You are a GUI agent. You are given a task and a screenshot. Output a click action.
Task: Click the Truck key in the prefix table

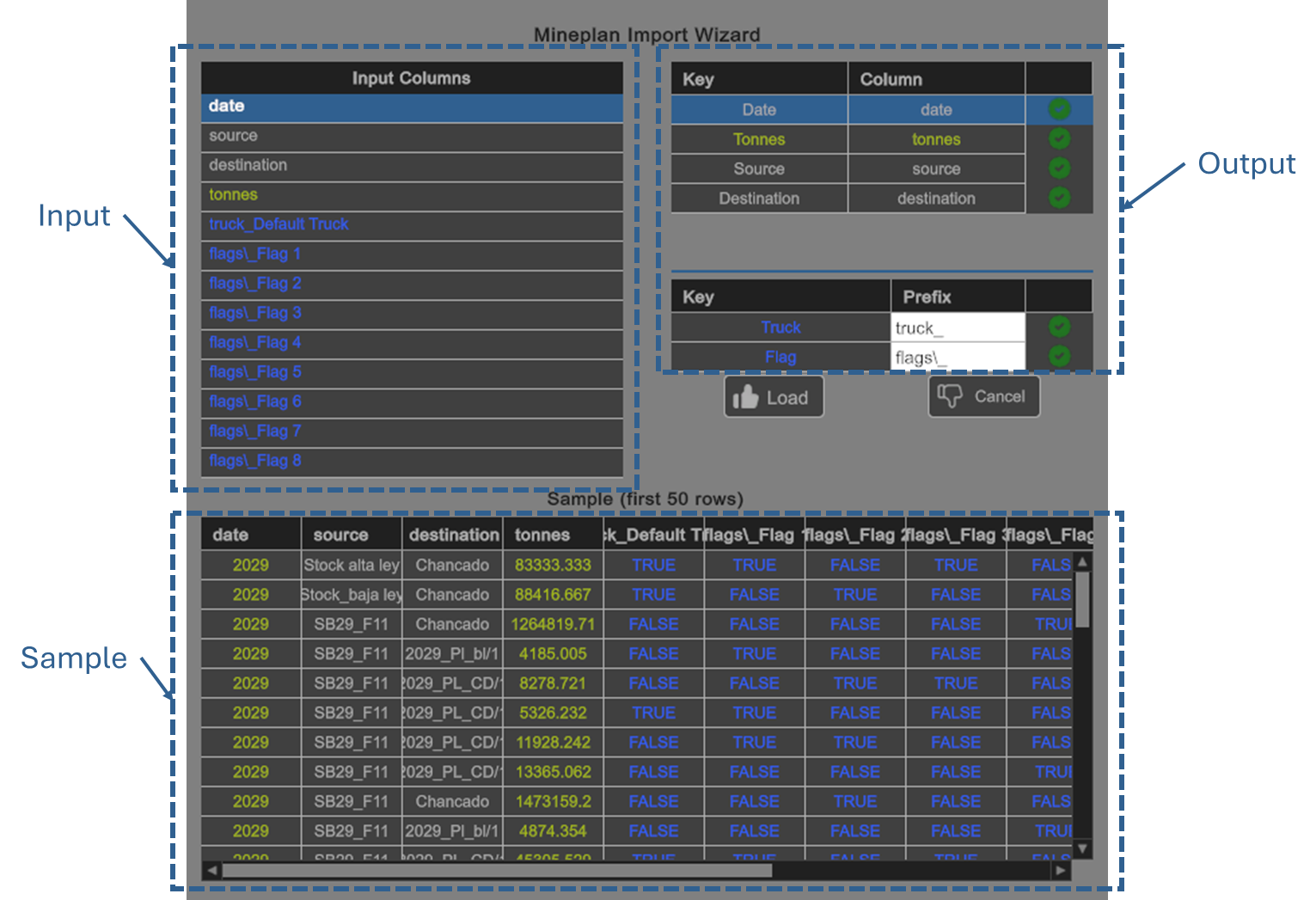pos(780,328)
